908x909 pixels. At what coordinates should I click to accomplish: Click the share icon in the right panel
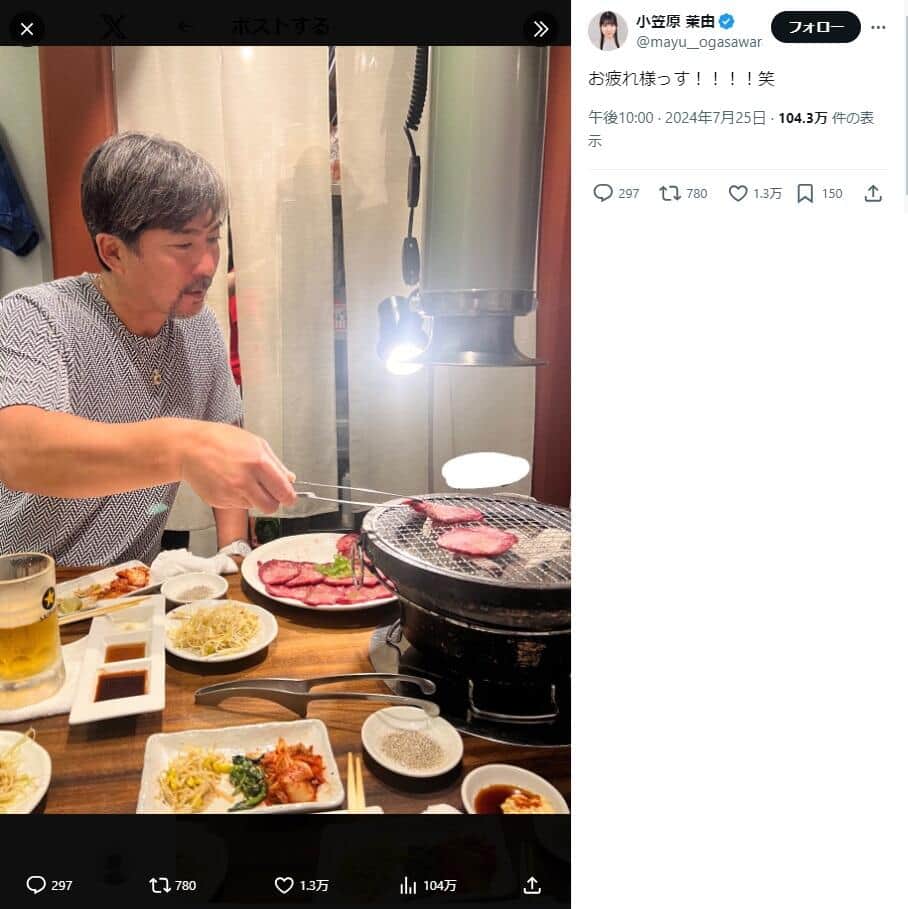[x=873, y=193]
